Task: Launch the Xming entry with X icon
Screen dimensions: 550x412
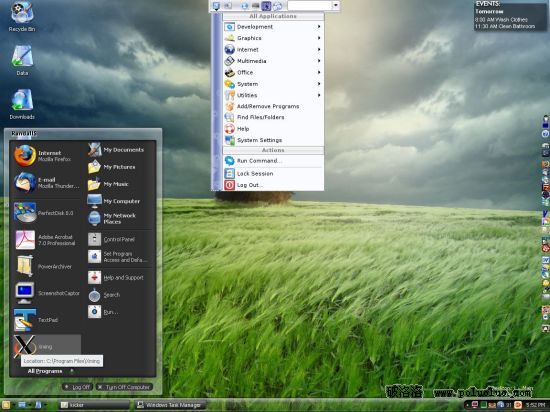Action: click(x=46, y=346)
